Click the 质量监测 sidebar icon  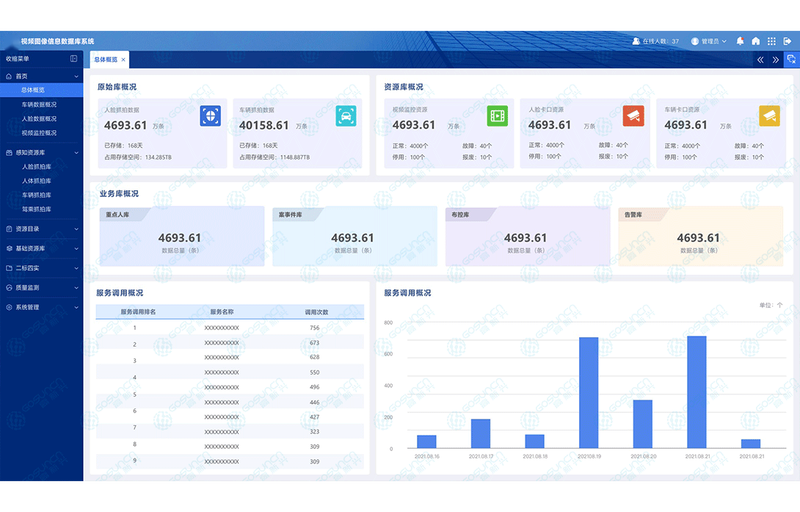(x=9, y=288)
